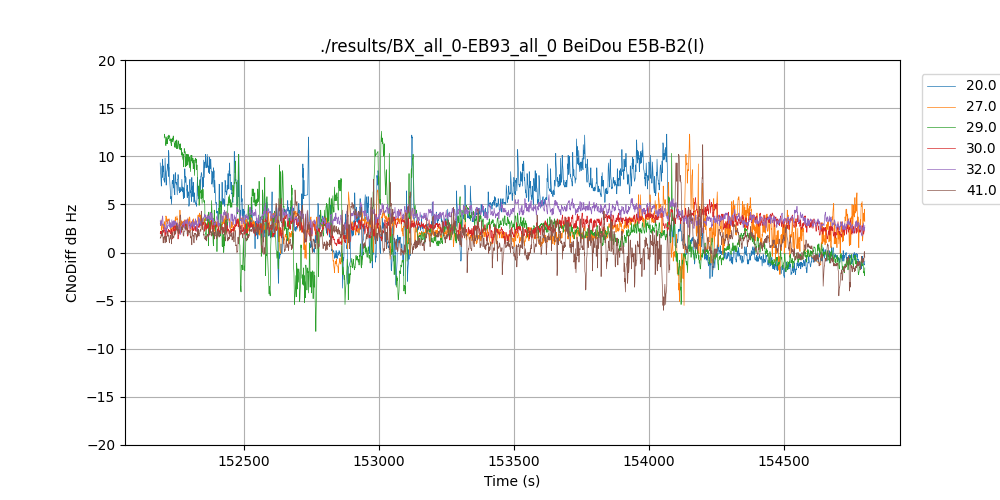Select the 29.0 legend label

980,128
